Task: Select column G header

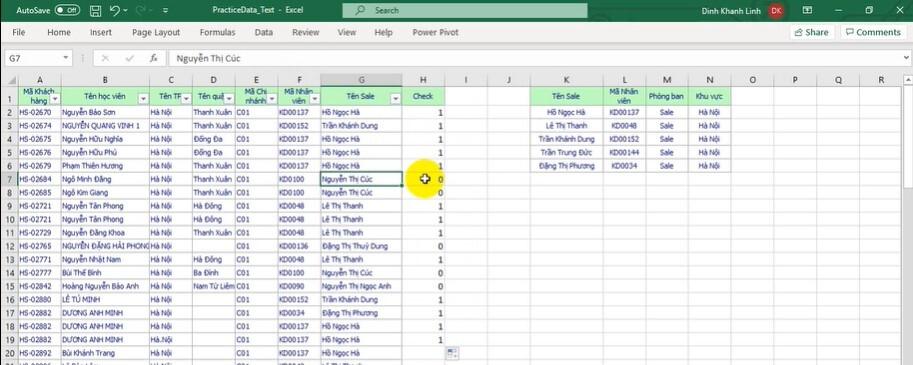Action: click(361, 80)
